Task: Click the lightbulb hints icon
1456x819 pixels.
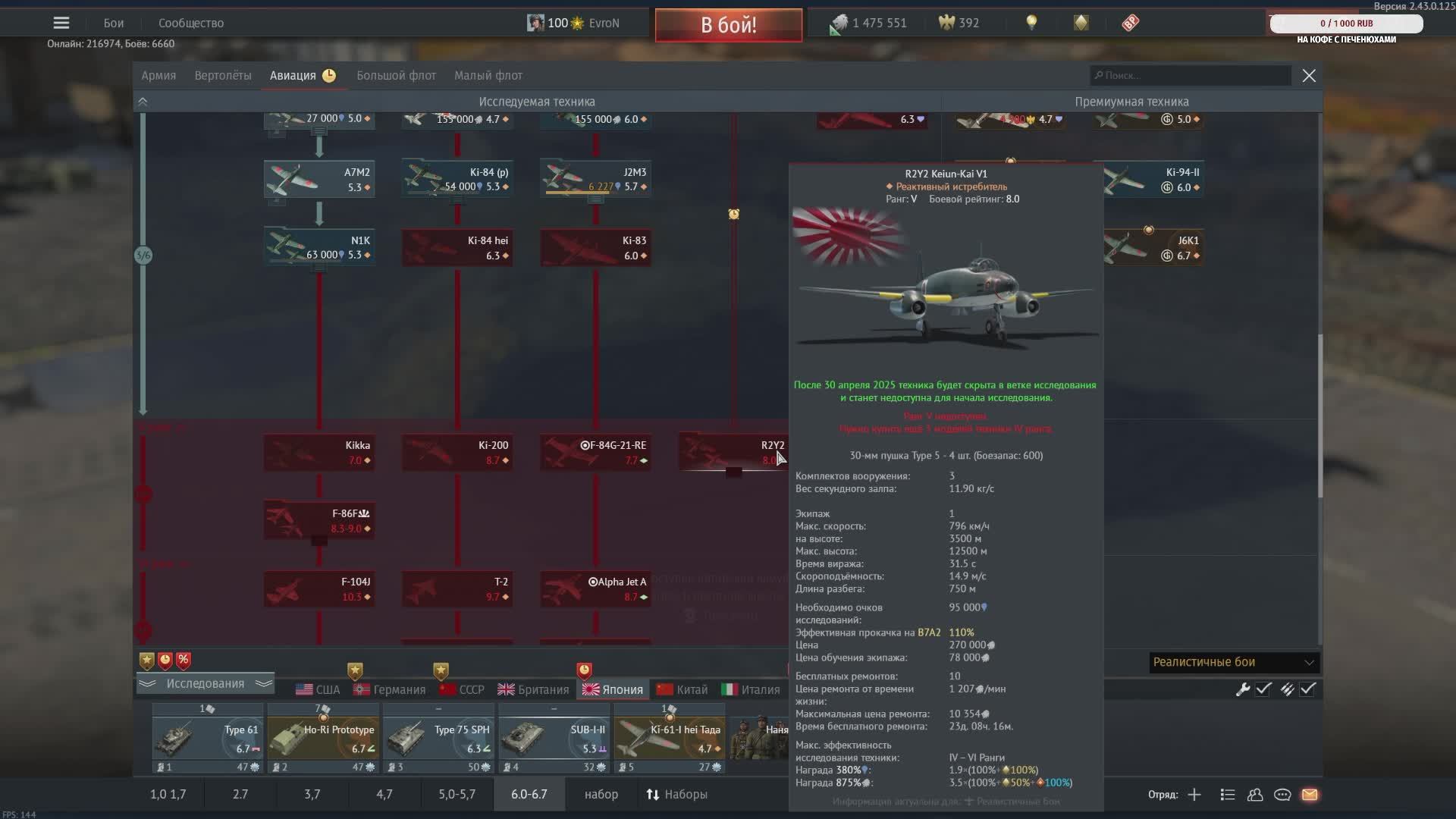Action: click(1031, 23)
